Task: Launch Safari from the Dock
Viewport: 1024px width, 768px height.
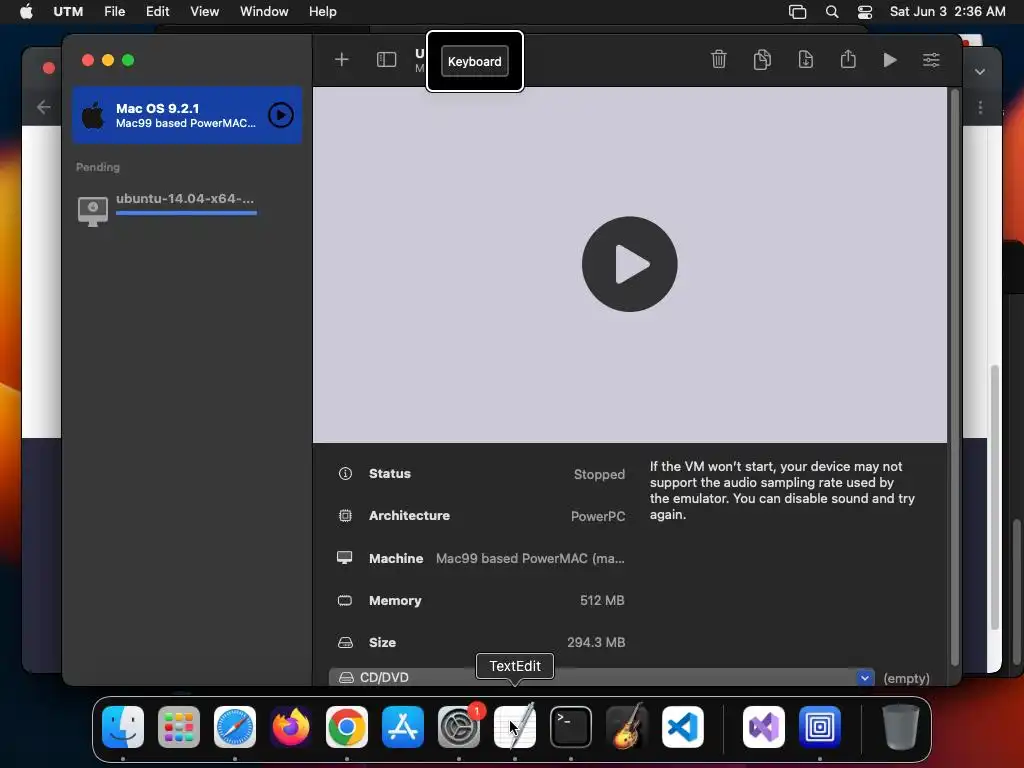Action: point(235,727)
